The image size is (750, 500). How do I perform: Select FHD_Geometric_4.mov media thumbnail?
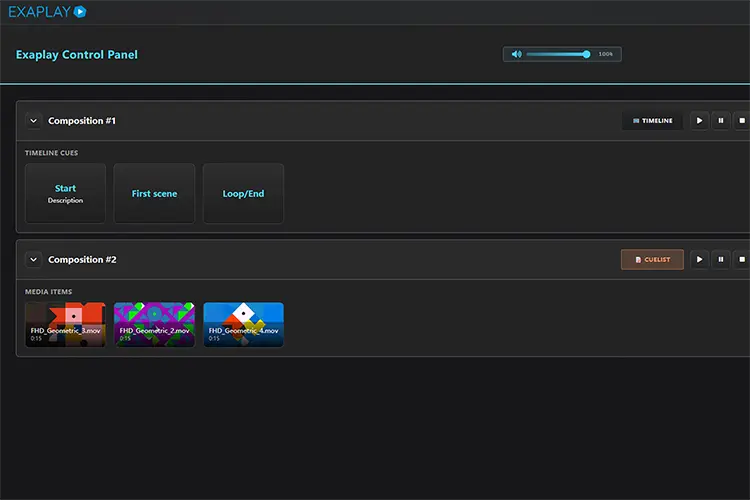pyautogui.click(x=243, y=324)
